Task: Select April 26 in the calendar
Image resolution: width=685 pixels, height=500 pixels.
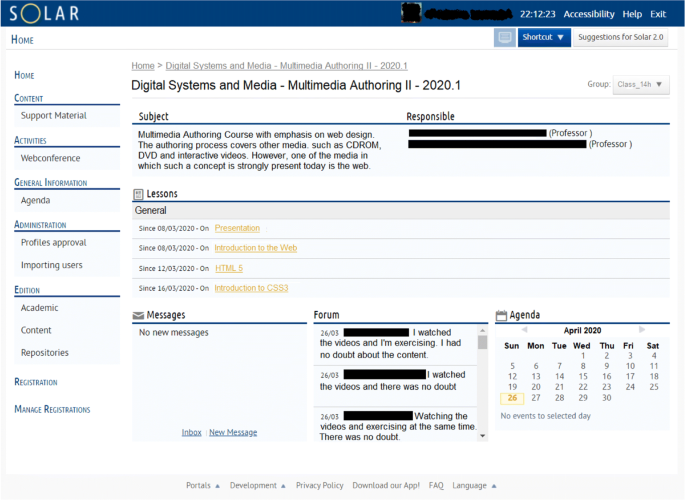Action: pos(512,398)
